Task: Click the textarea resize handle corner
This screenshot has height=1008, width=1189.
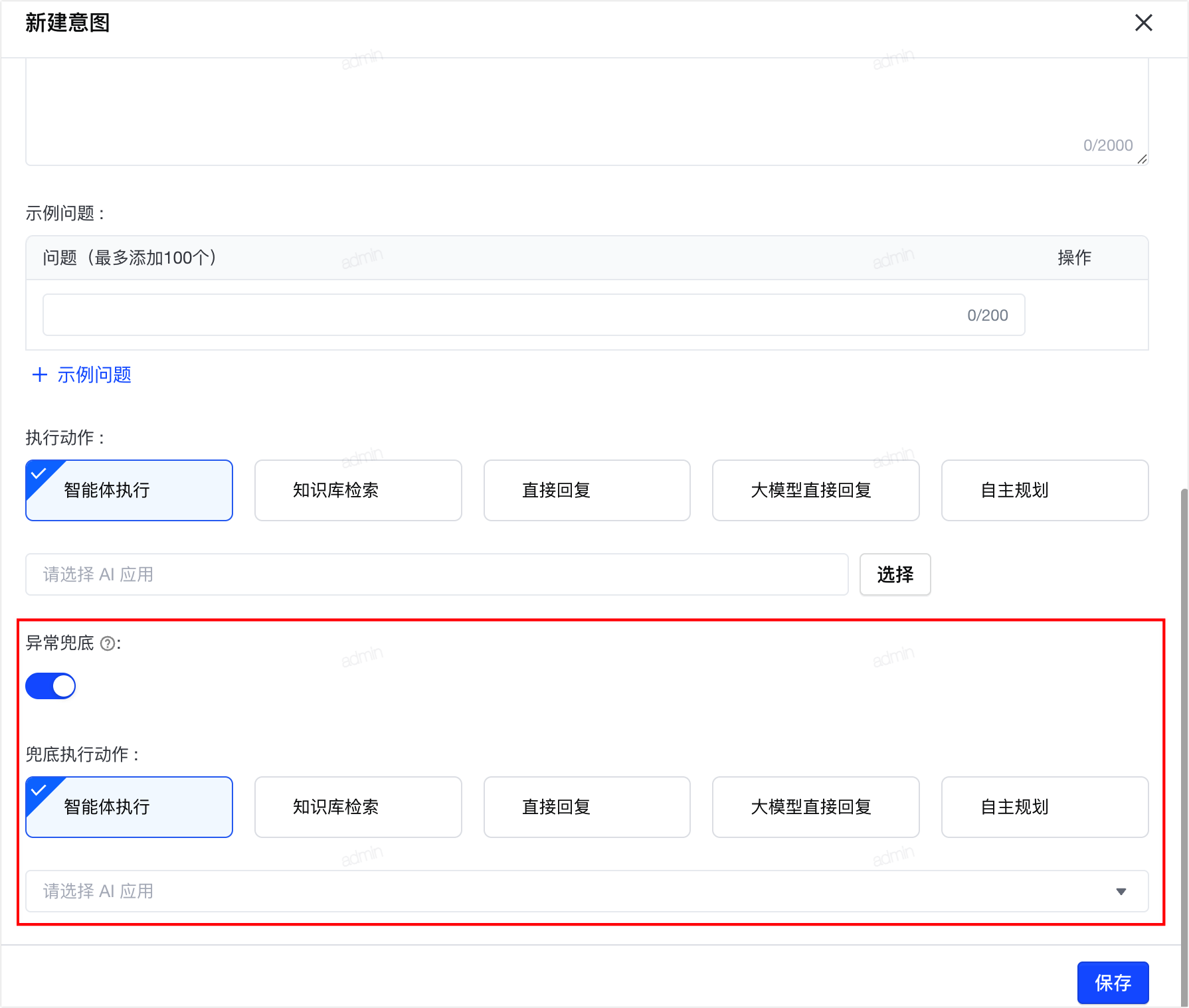Action: (x=1142, y=159)
